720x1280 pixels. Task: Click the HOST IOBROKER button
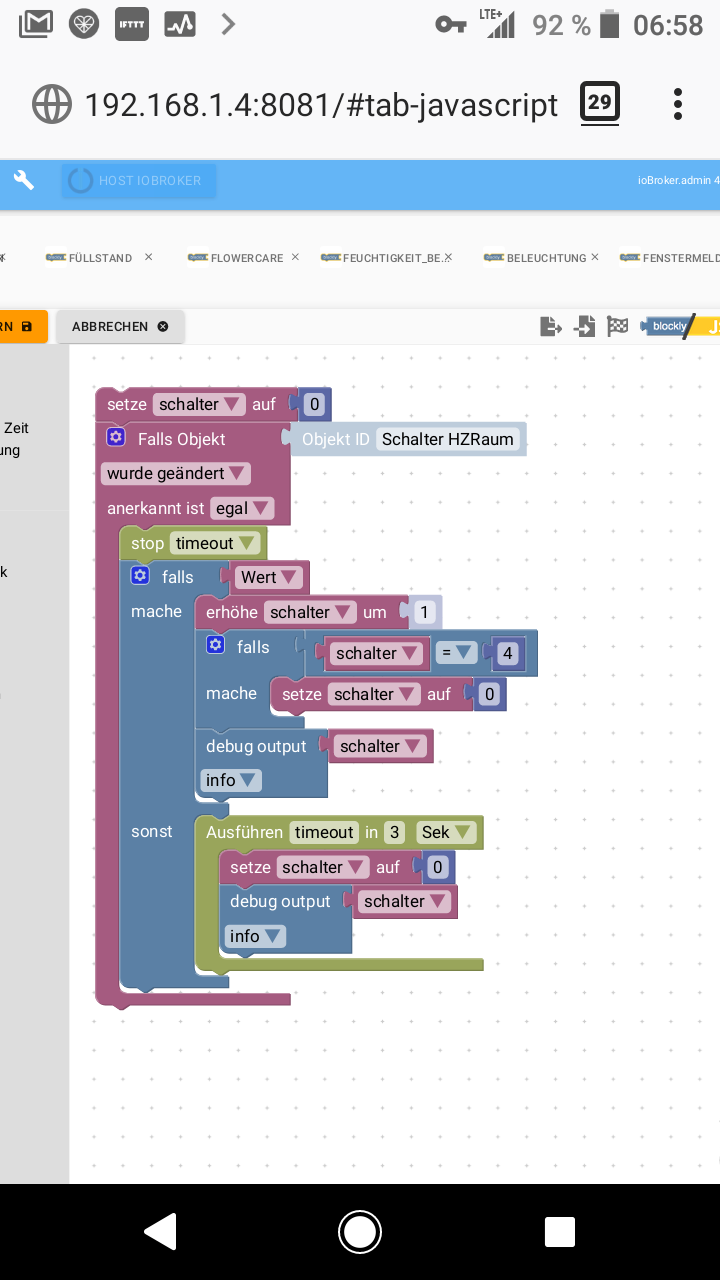(x=138, y=180)
